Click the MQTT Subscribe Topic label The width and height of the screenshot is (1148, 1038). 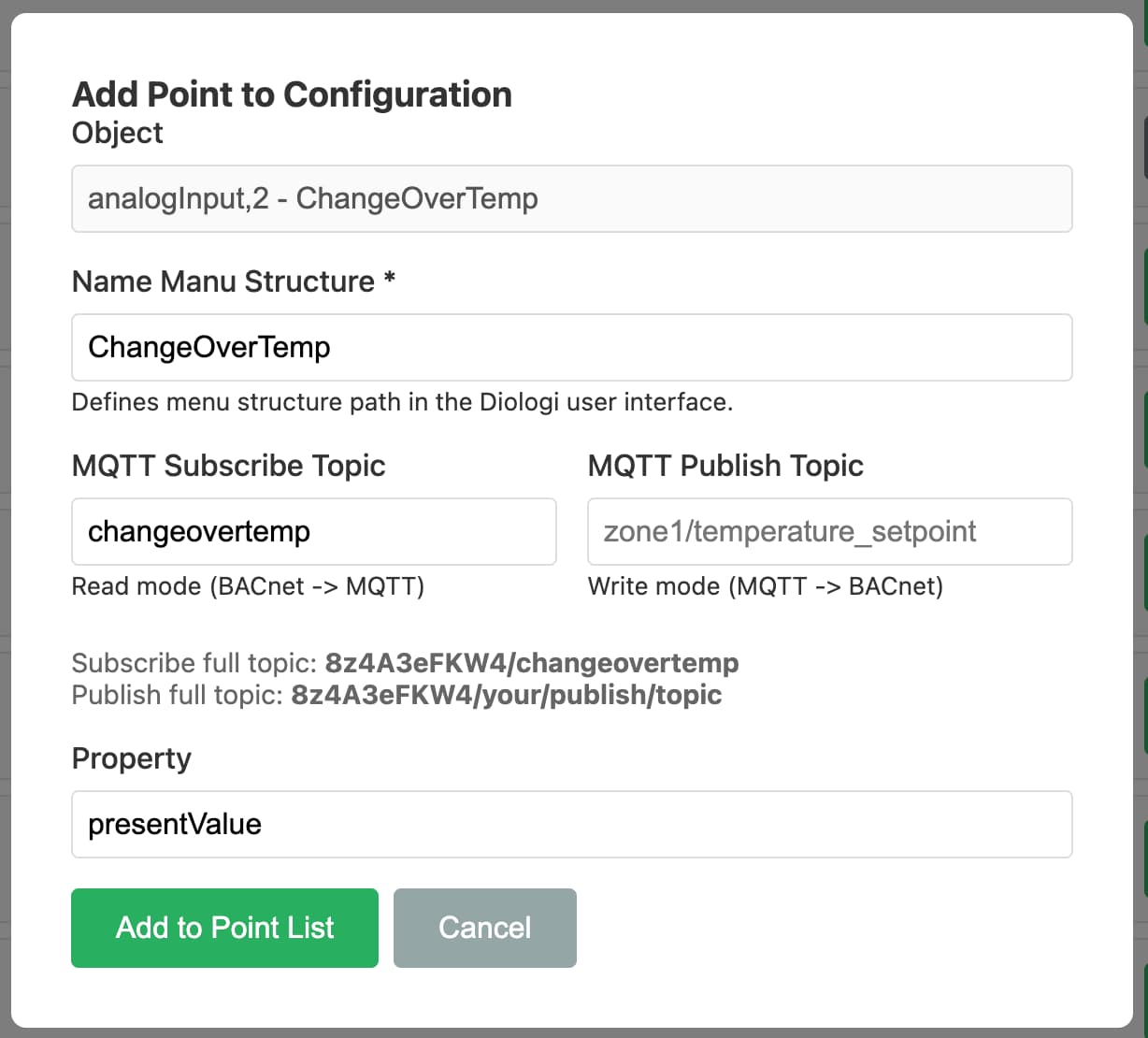tap(228, 466)
